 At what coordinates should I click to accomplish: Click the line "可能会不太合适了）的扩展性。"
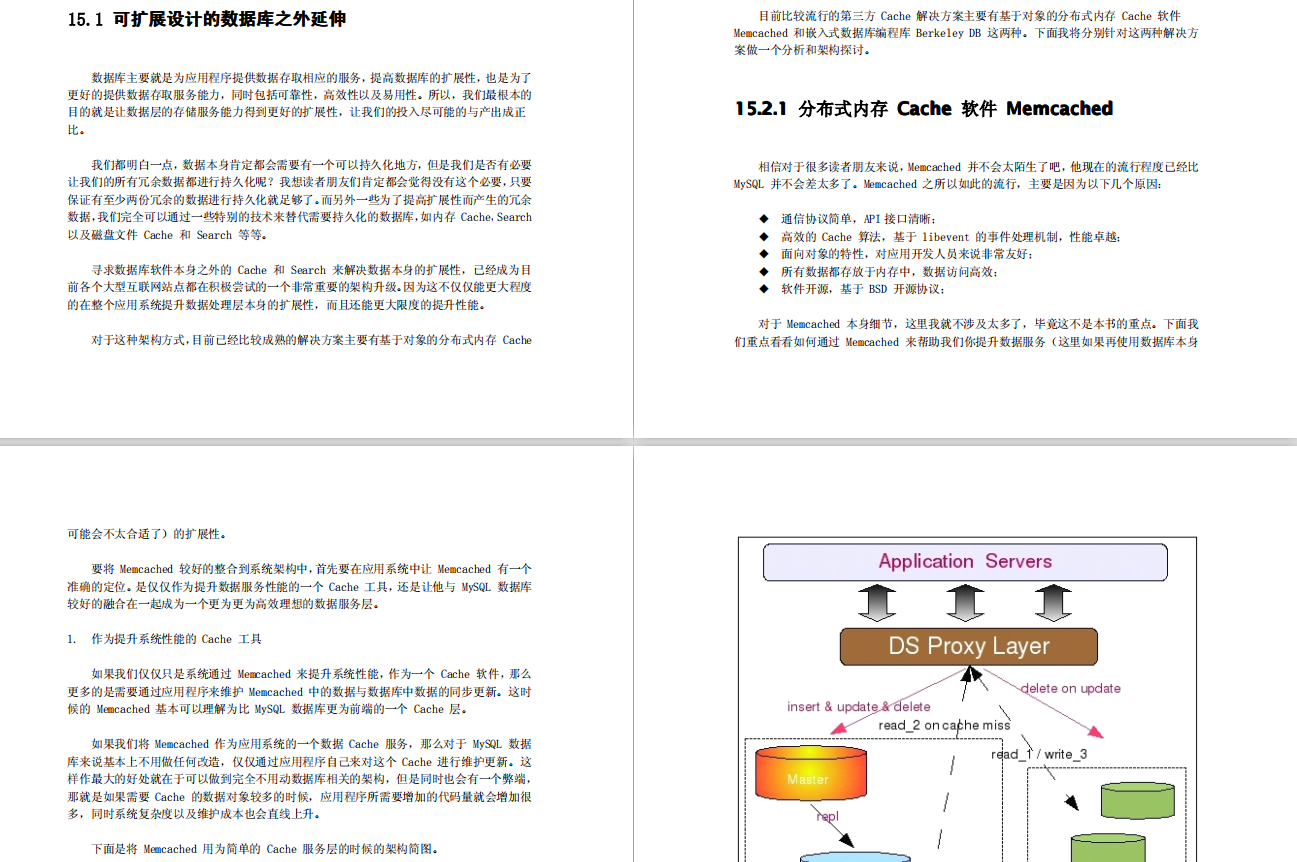tap(146, 534)
